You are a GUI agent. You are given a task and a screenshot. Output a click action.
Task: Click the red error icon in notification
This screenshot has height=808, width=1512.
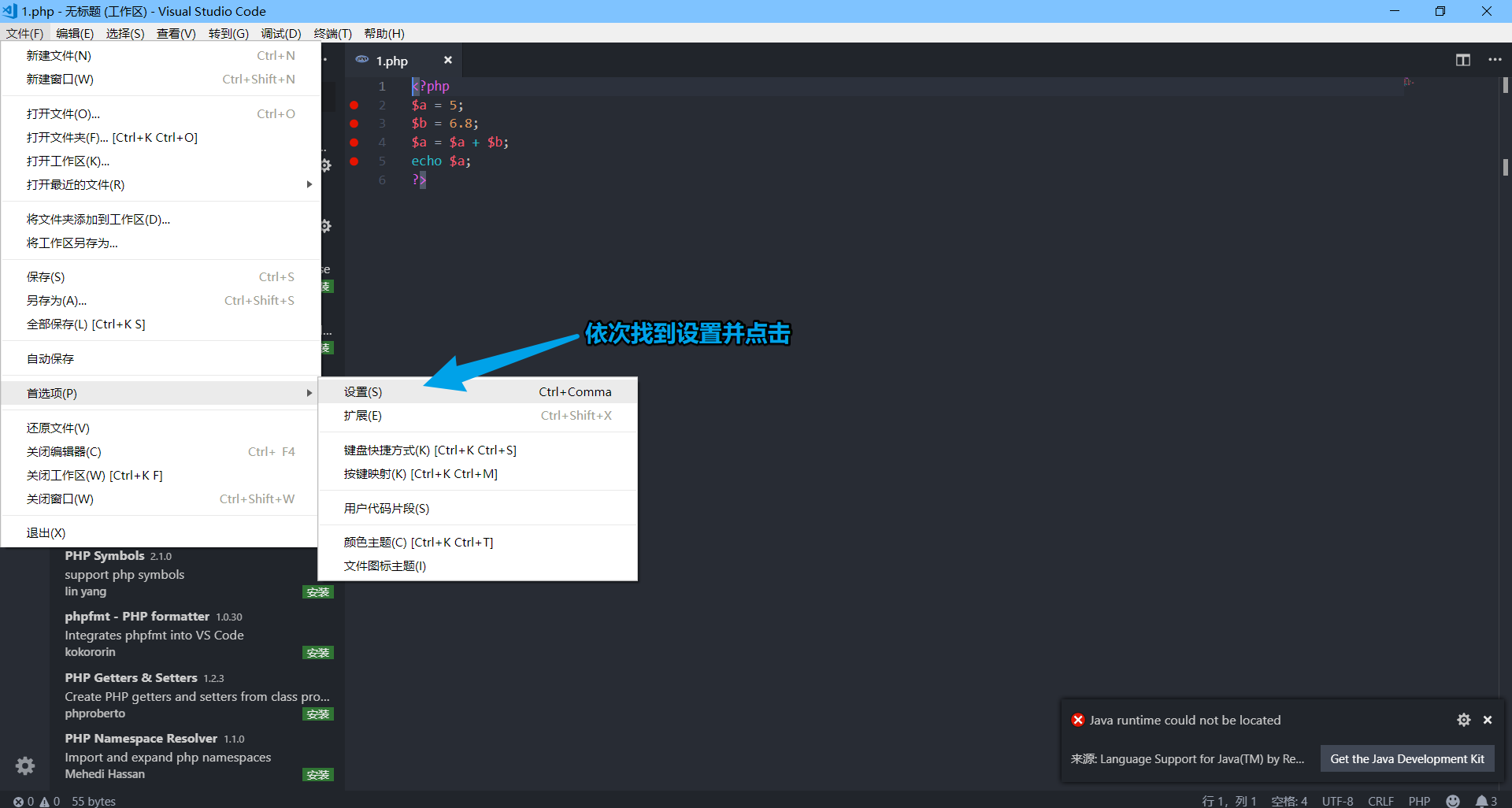point(1078,720)
